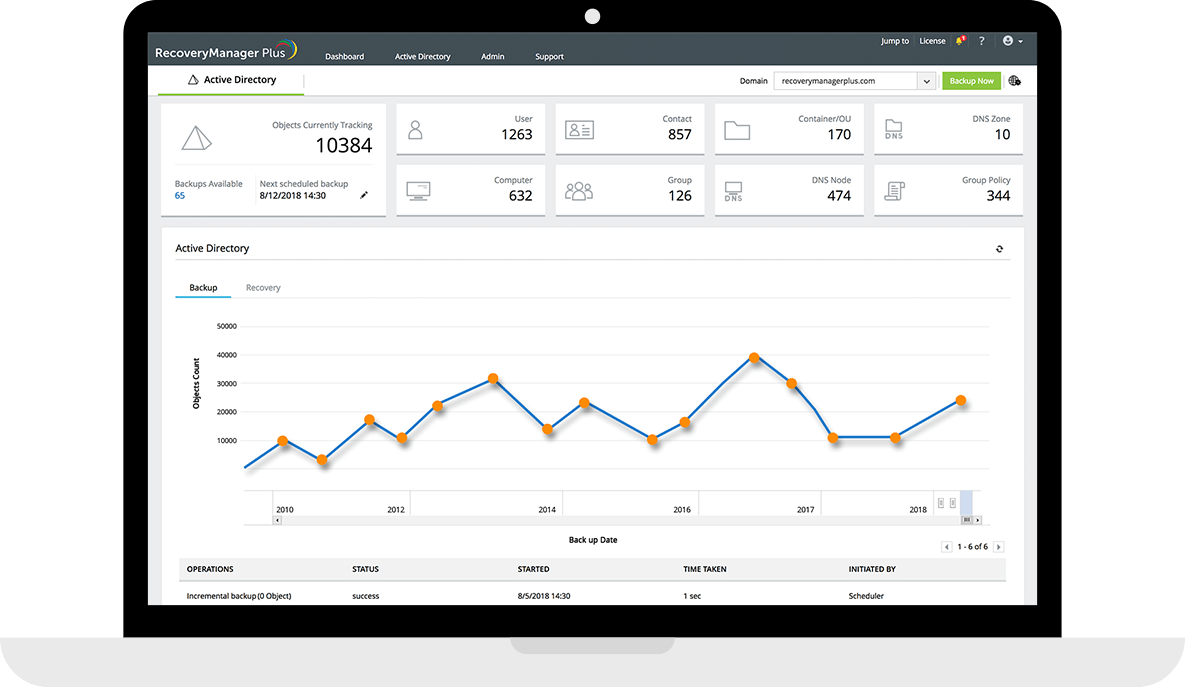Click the OPERATIONS column header
The width and height of the screenshot is (1185, 687).
(x=210, y=569)
